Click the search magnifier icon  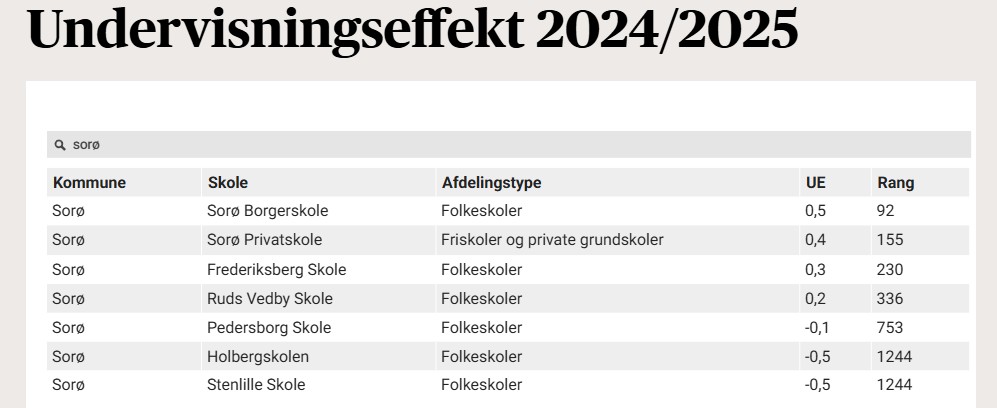pos(60,145)
